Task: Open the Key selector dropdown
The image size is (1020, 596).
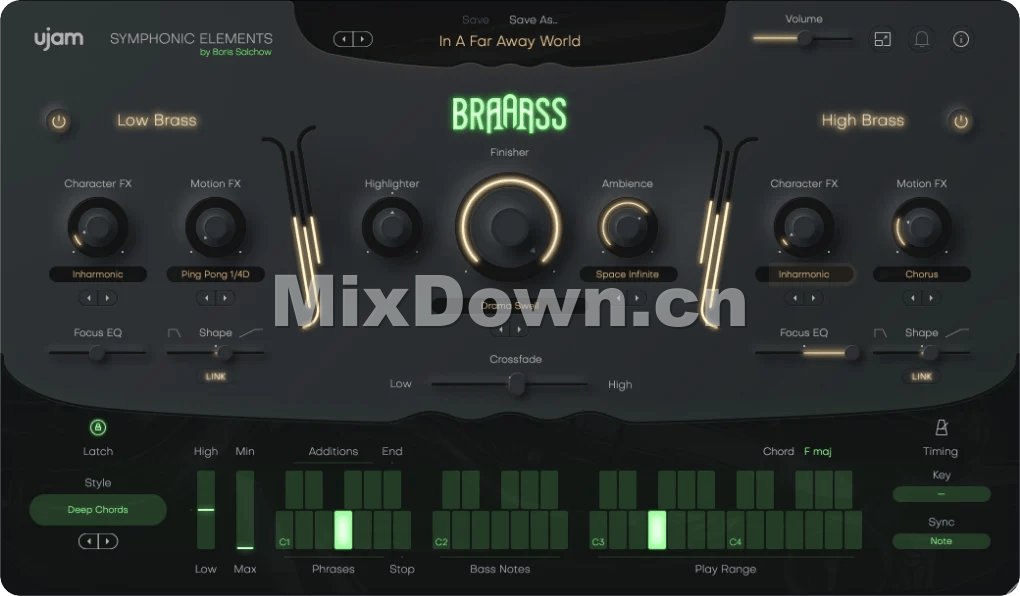Action: (x=941, y=494)
